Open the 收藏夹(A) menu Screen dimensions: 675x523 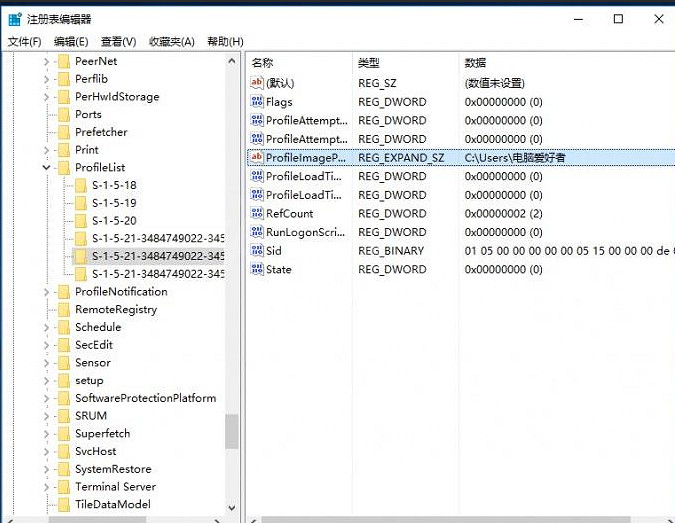pyautogui.click(x=172, y=41)
